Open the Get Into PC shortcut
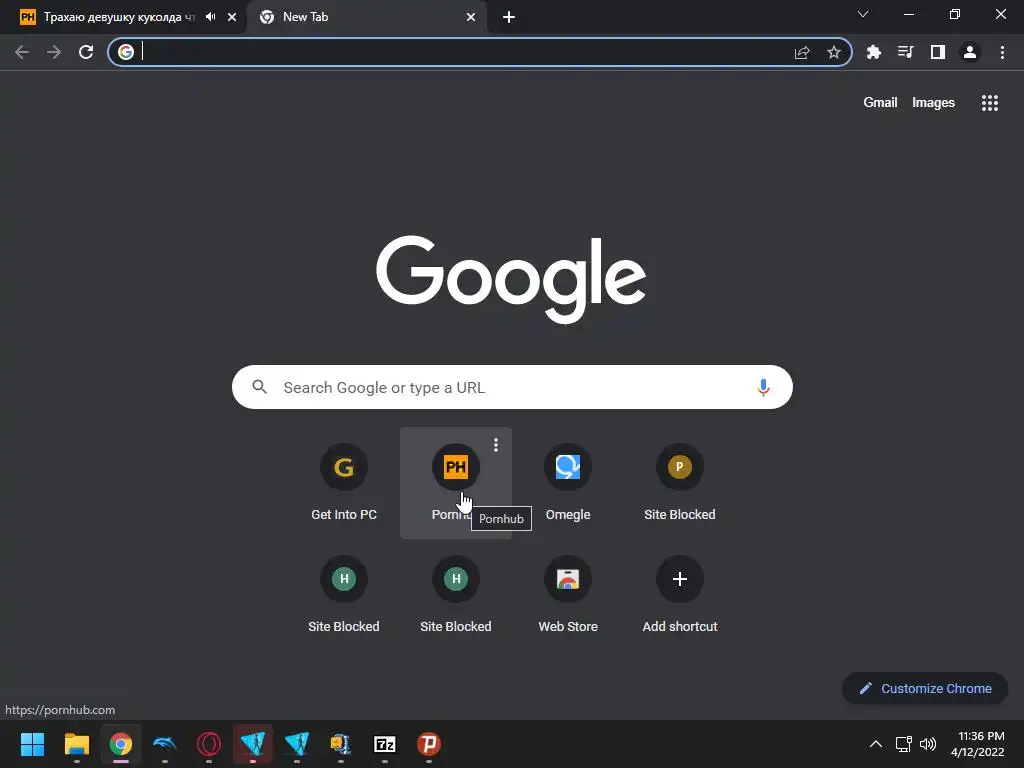 click(344, 483)
